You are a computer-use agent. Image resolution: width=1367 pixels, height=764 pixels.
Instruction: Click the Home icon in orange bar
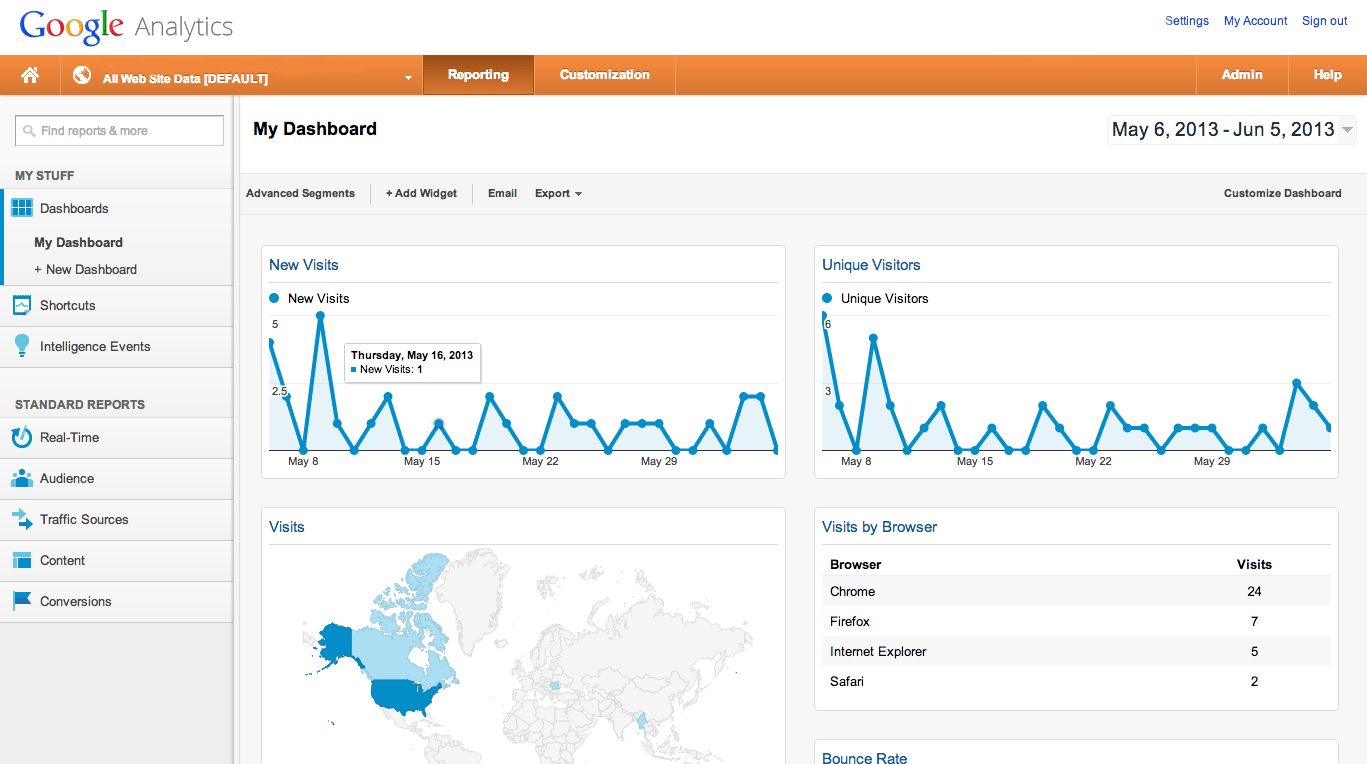pos(30,75)
